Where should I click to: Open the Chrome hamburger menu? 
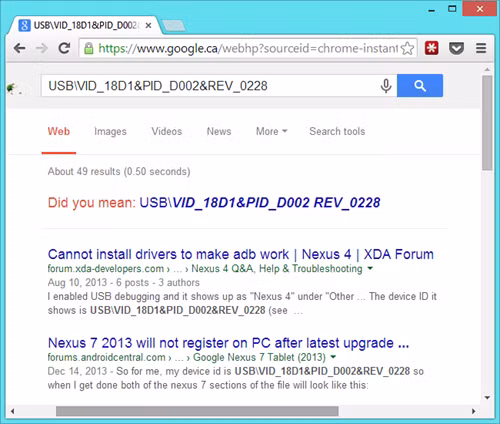[481, 49]
